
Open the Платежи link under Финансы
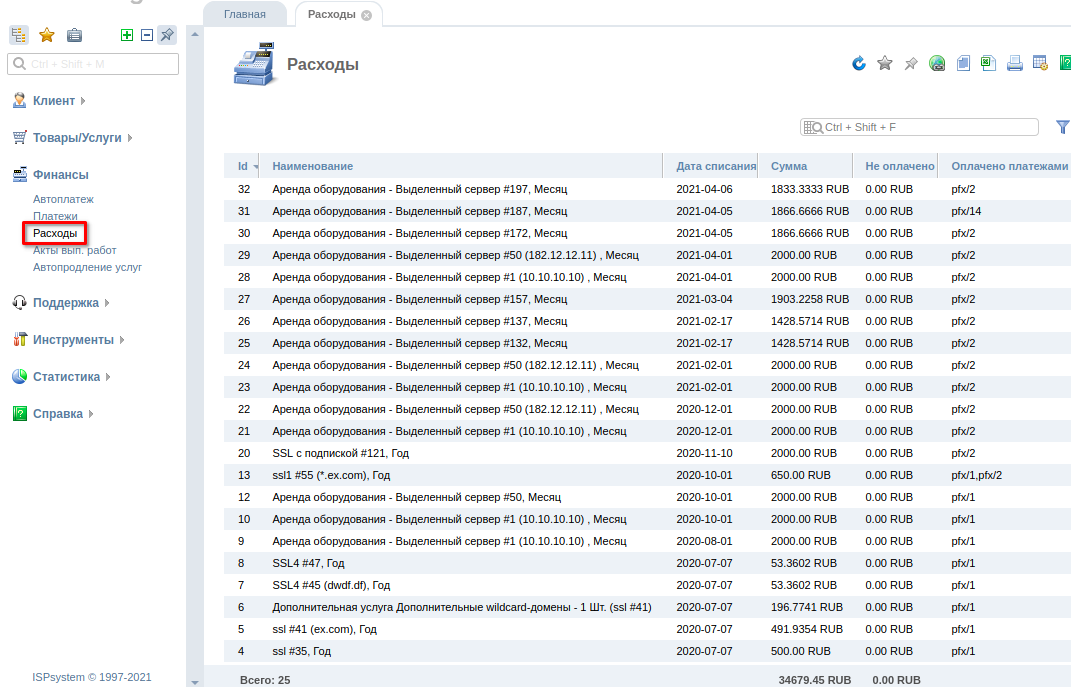point(55,216)
